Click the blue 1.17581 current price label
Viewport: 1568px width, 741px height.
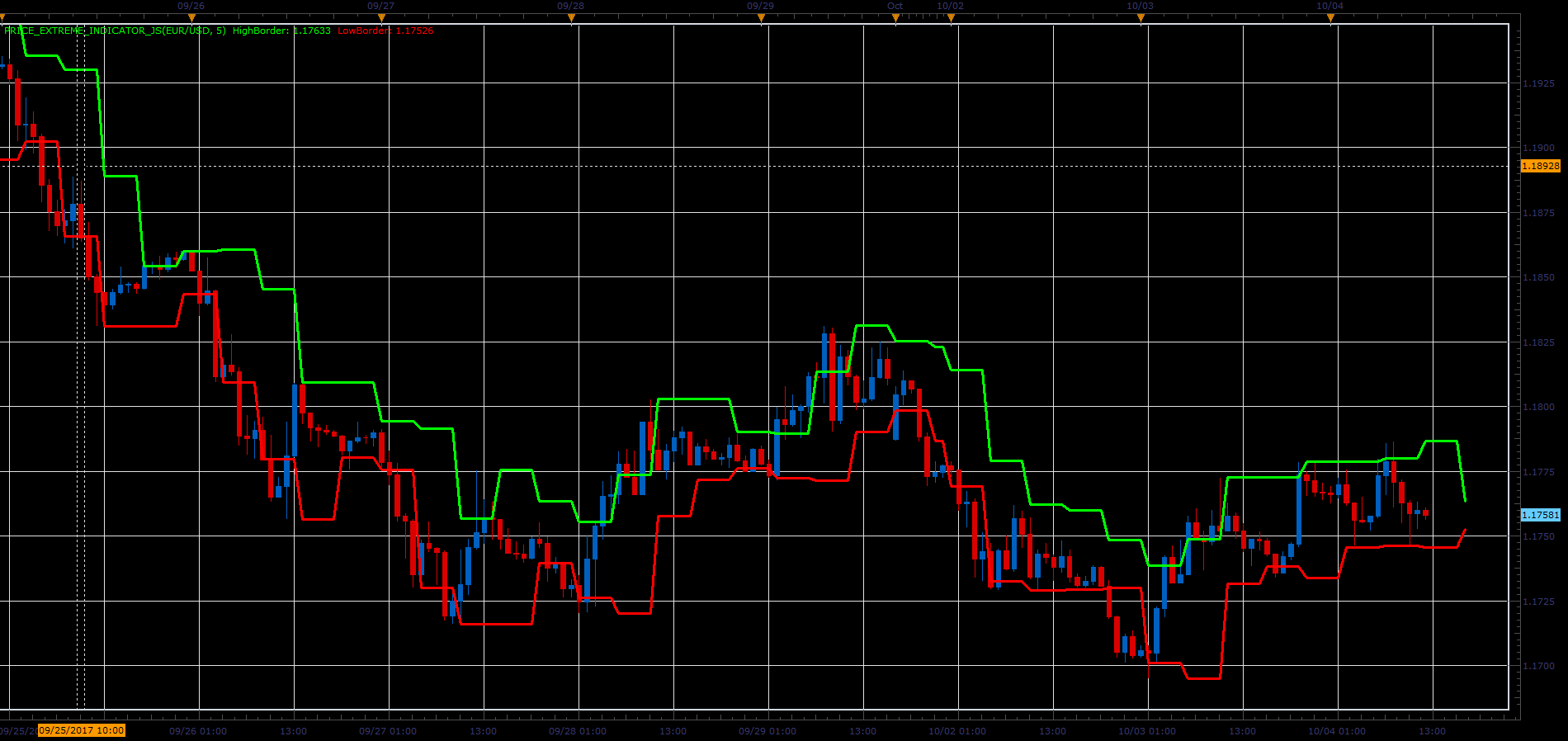[1541, 515]
